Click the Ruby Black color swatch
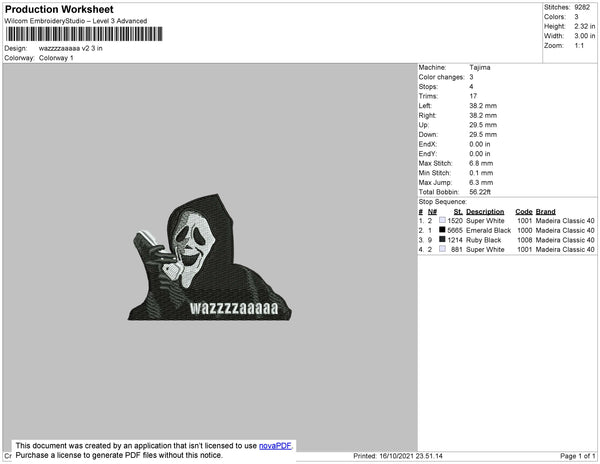The width and height of the screenshot is (600, 464). point(442,239)
